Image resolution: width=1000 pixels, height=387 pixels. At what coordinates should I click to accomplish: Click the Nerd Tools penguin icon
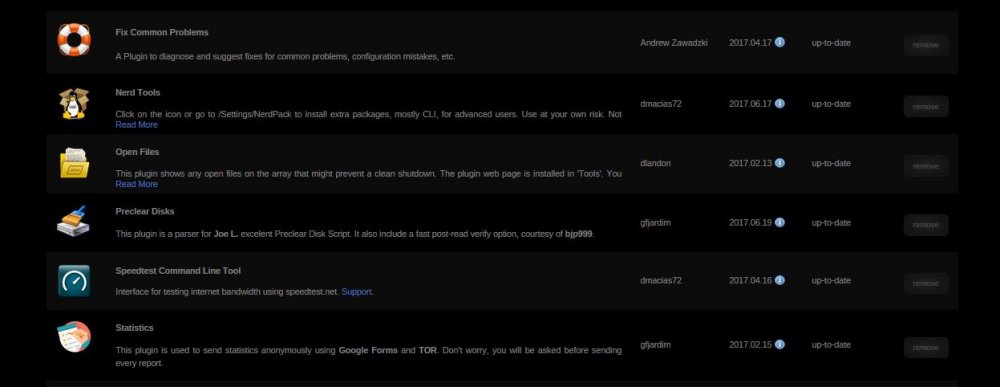click(74, 103)
